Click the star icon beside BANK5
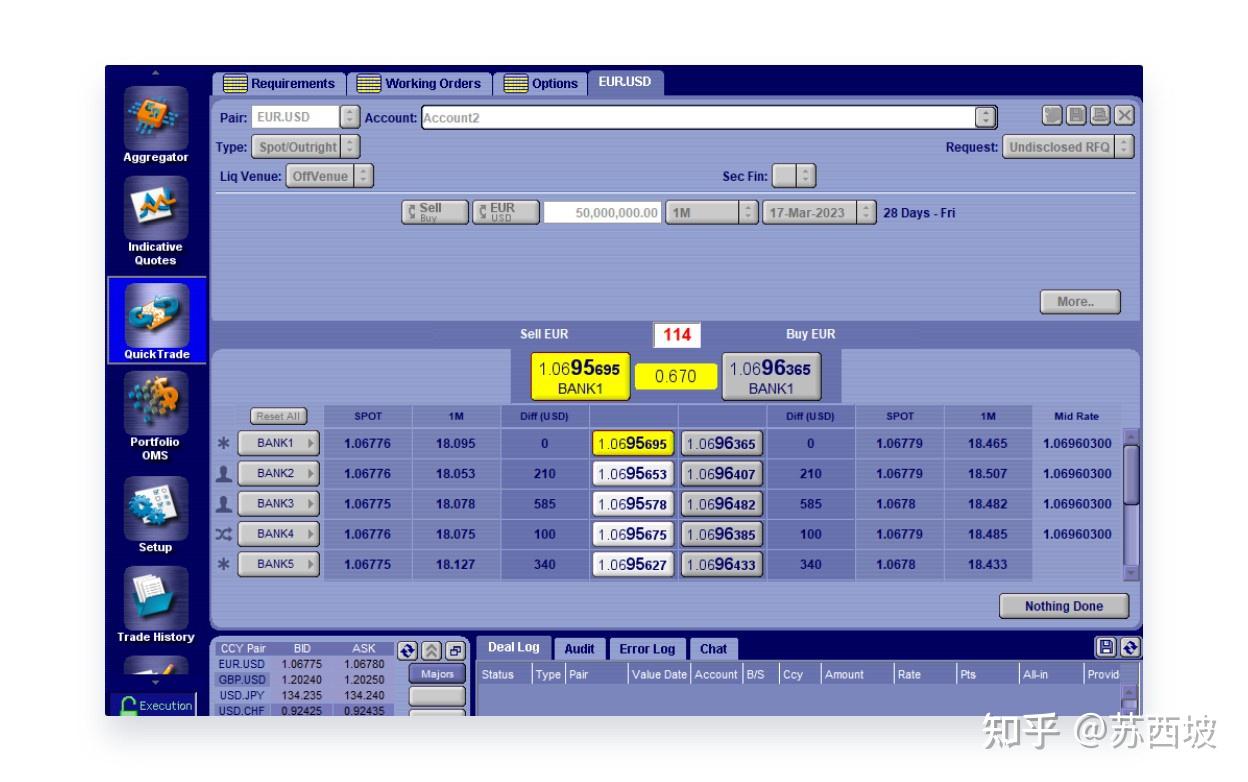 pyautogui.click(x=224, y=564)
